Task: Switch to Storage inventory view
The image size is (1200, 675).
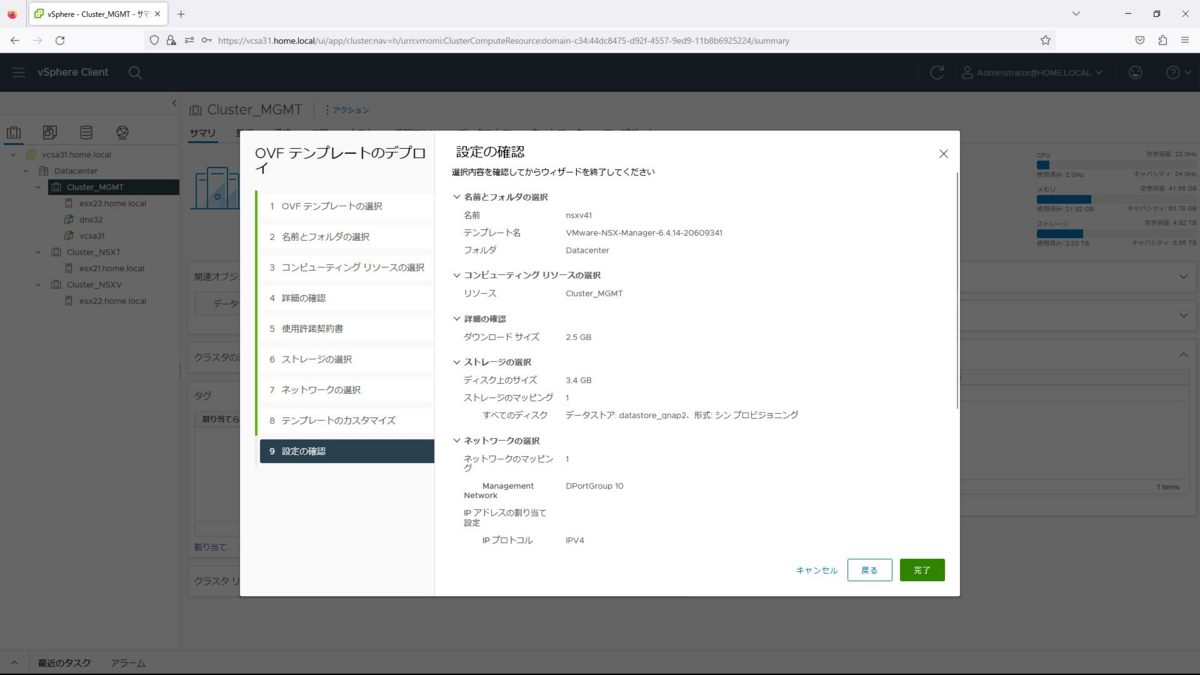Action: [x=86, y=132]
